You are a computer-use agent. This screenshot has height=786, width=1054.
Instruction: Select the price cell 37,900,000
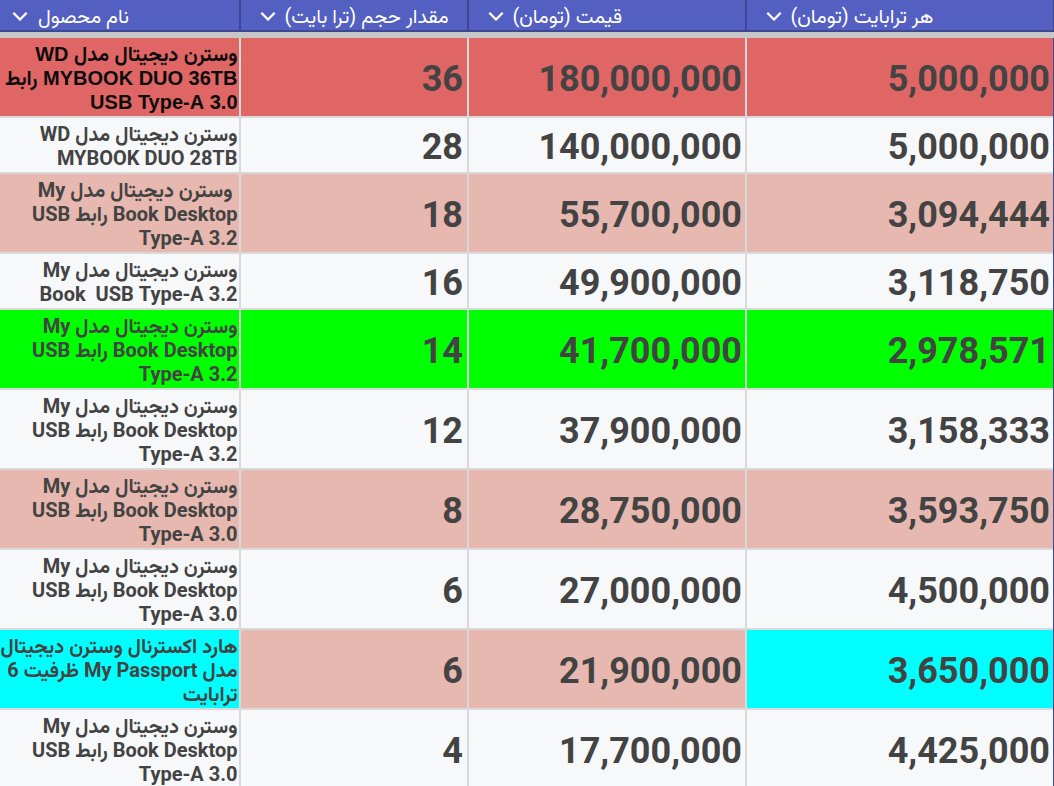607,430
